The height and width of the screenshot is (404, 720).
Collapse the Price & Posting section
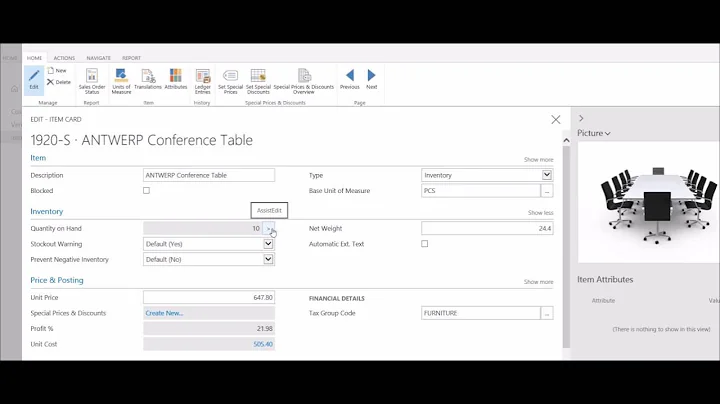[57, 280]
